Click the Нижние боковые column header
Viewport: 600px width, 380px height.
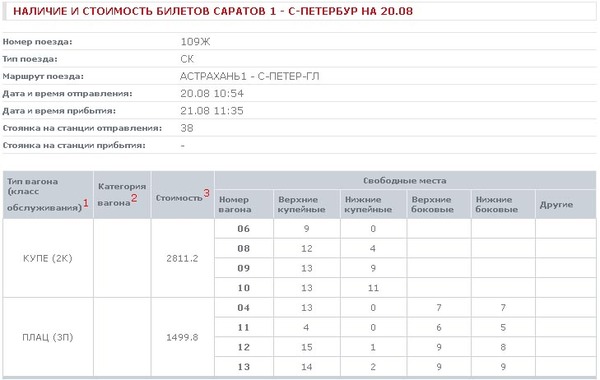click(497, 204)
